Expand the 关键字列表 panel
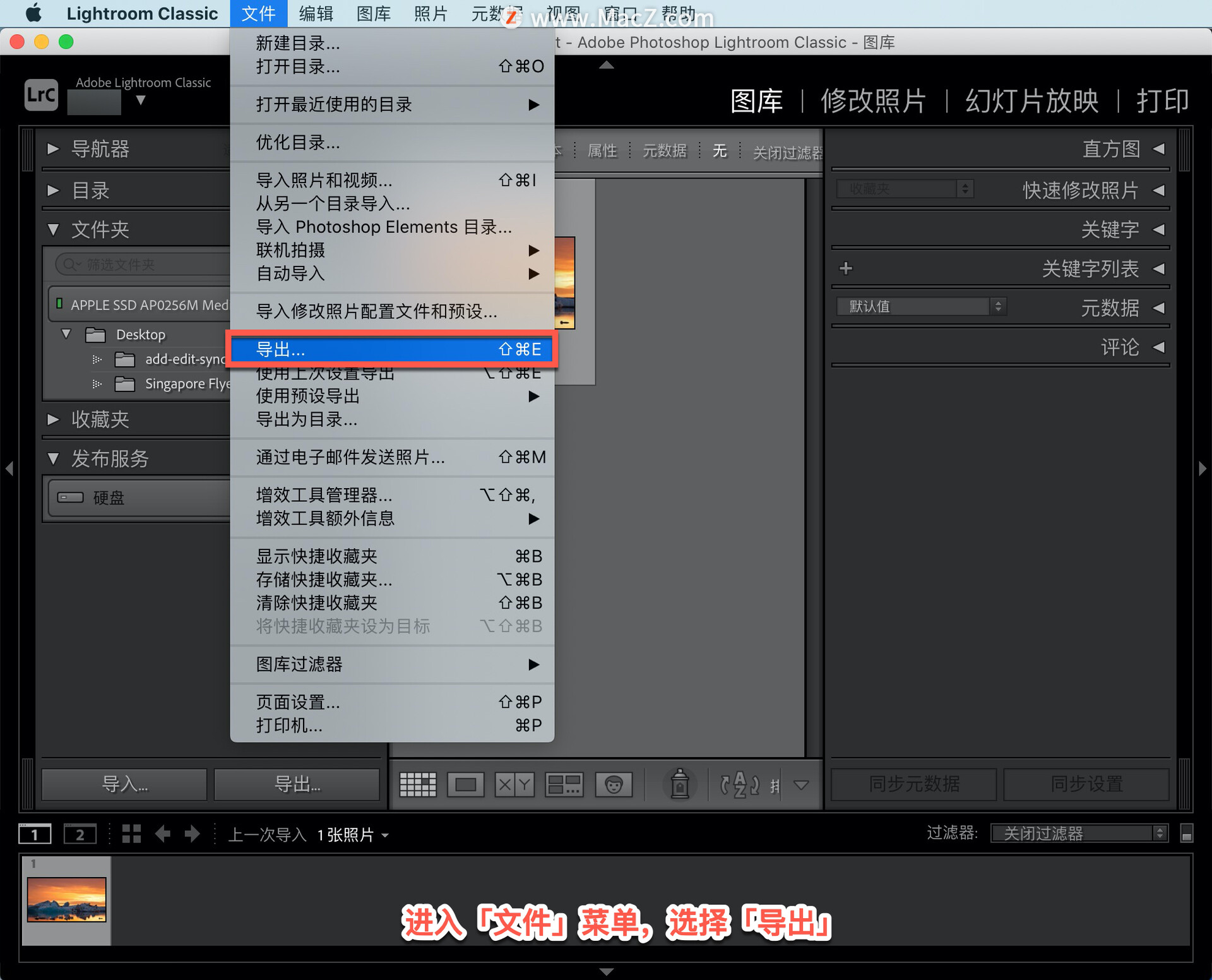Viewport: 1212px width, 980px height. [x=1158, y=269]
